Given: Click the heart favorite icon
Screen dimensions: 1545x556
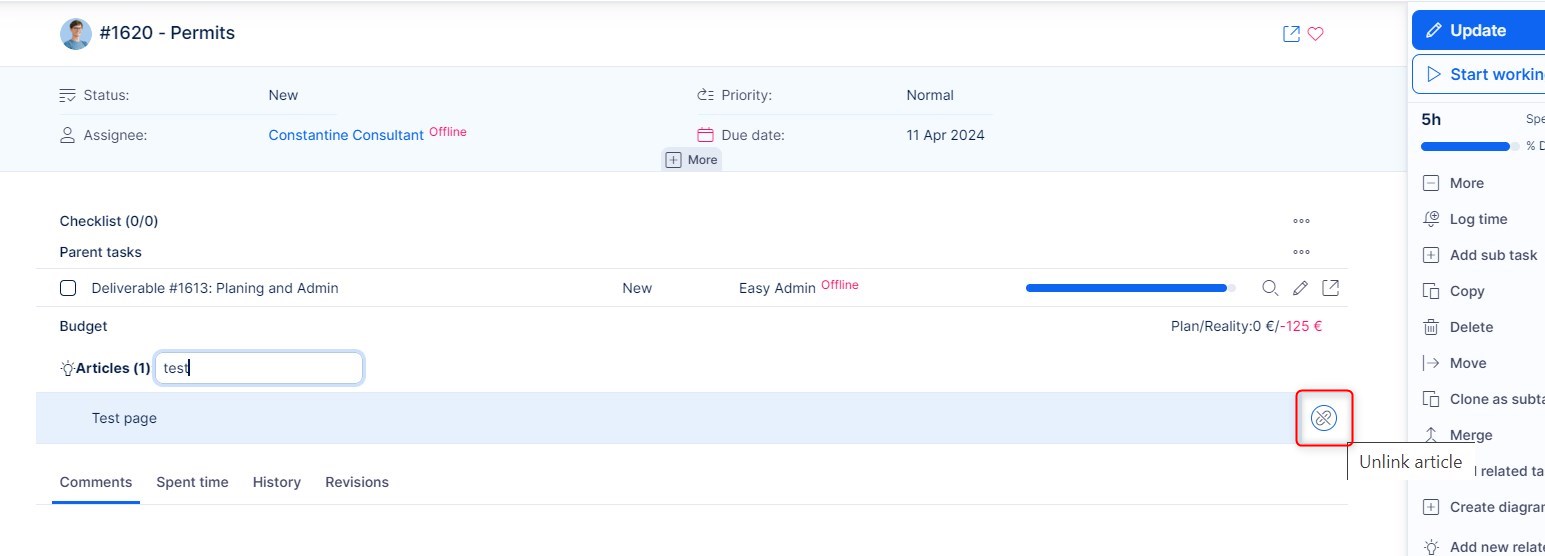Looking at the screenshot, I should (1316, 34).
